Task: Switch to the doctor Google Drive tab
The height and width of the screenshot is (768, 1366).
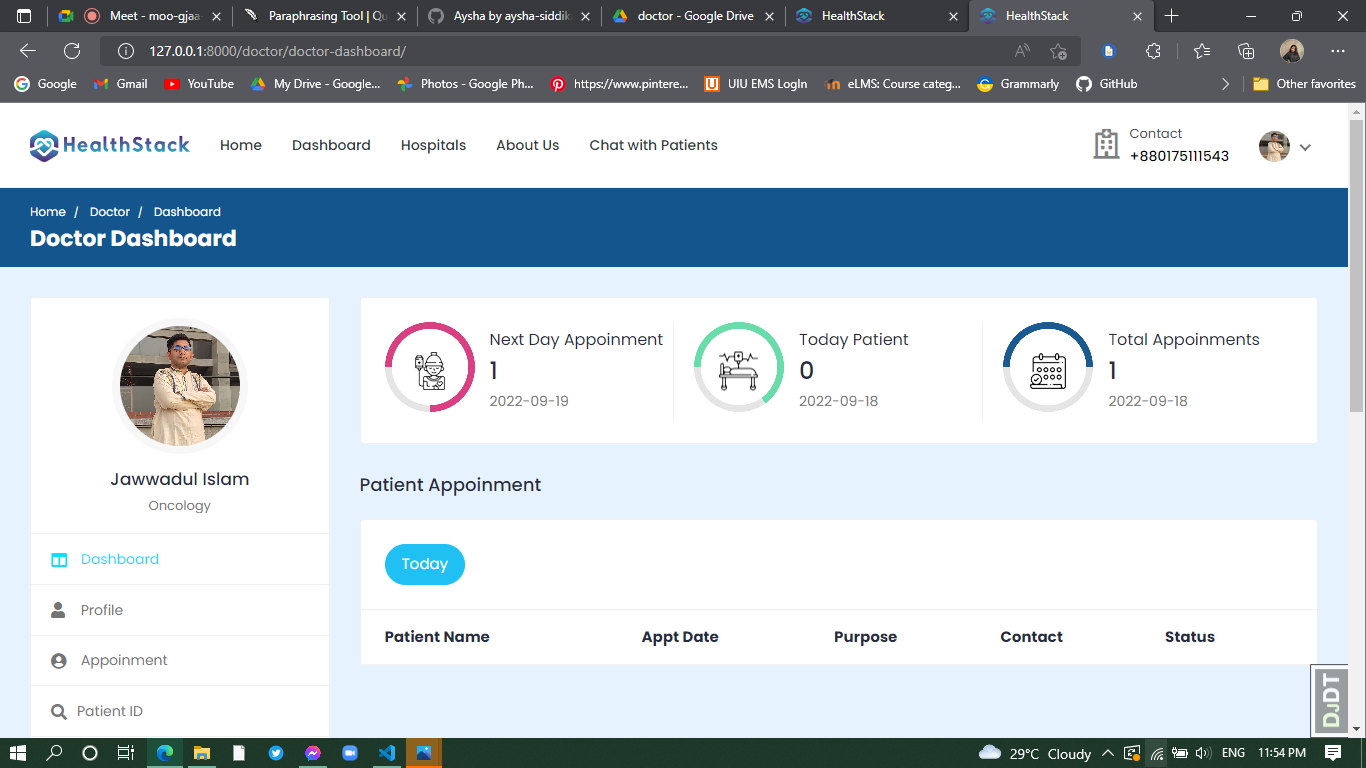Action: 691,16
